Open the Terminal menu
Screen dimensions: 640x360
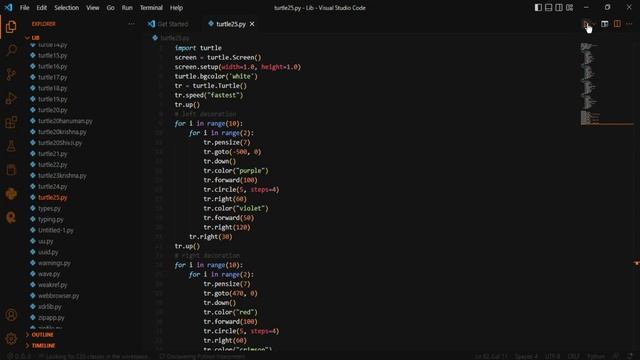click(x=151, y=8)
